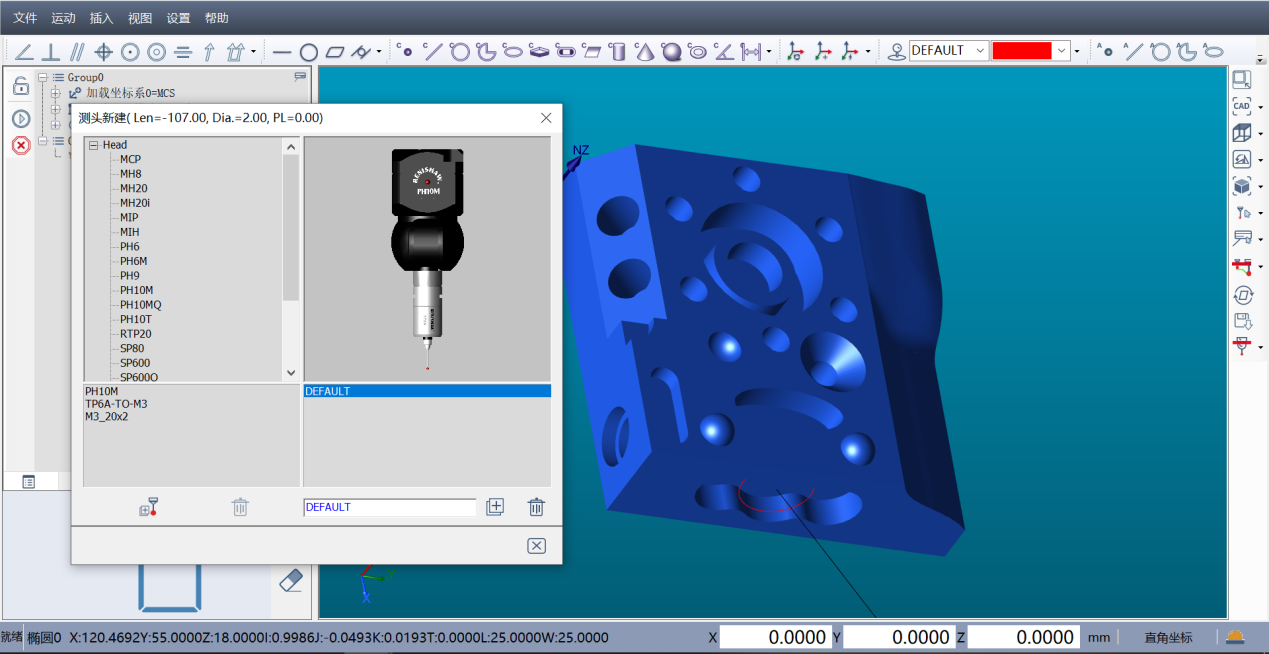Choose the concentricity double-circle icon
Image resolution: width=1269 pixels, height=654 pixels.
(x=156, y=51)
